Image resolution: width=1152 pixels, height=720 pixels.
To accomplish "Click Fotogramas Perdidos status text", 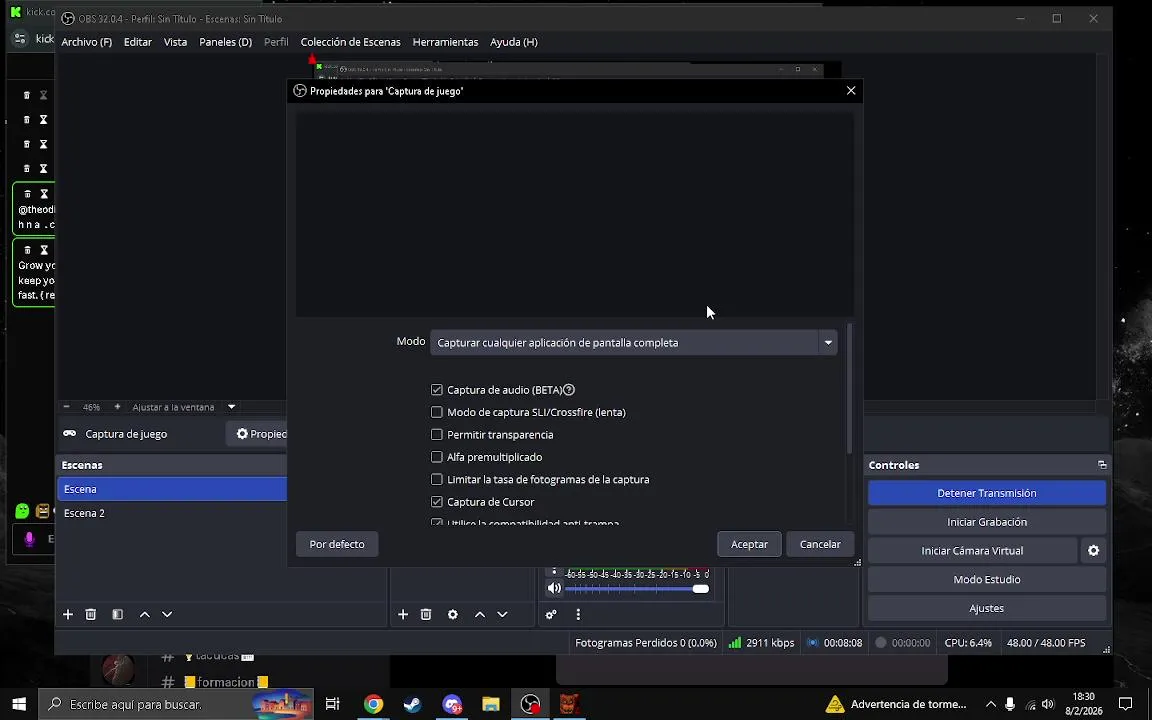I will tap(646, 643).
